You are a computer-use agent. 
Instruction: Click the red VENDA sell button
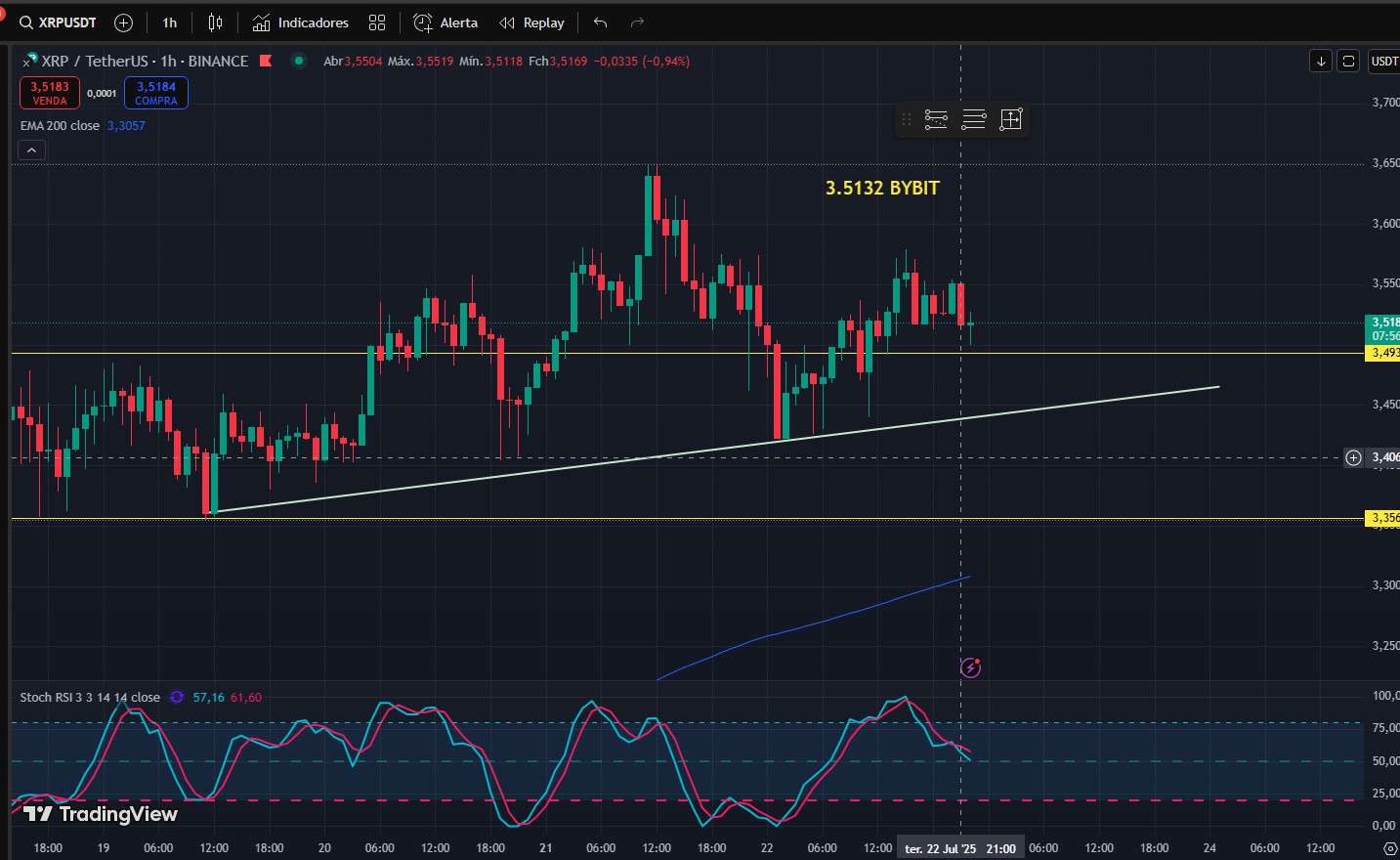[x=50, y=93]
